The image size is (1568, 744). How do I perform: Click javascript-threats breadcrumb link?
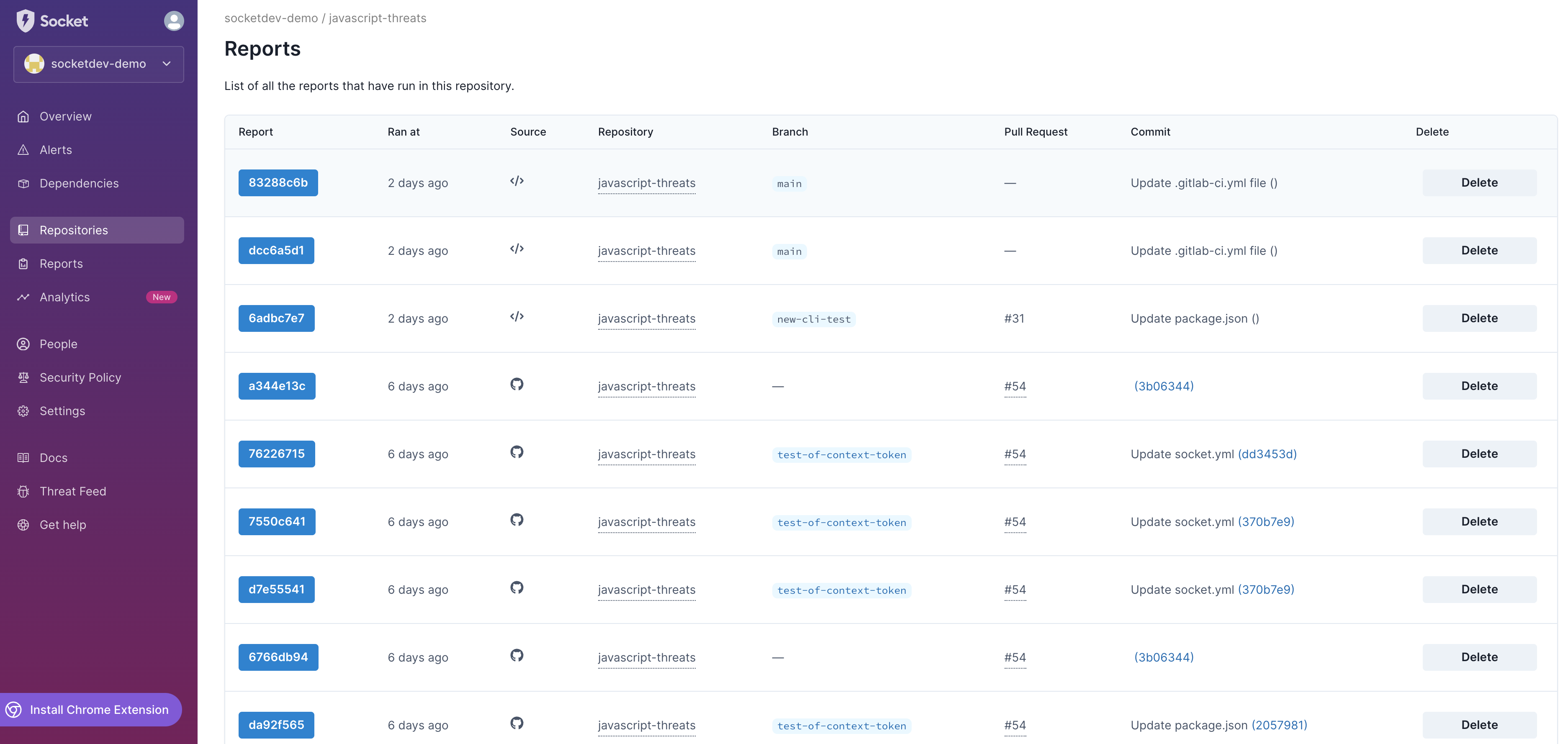pos(378,18)
